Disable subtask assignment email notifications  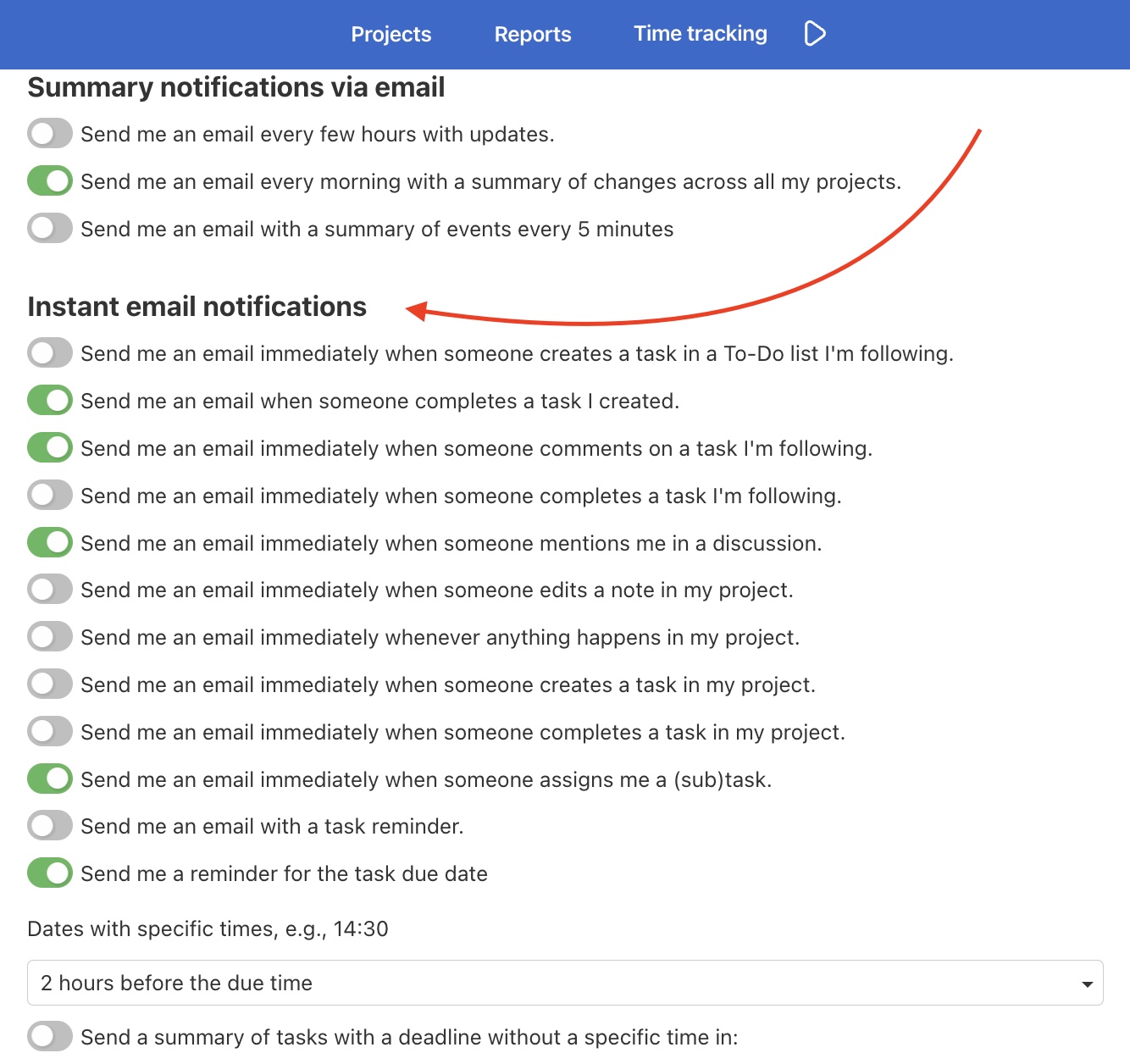pos(49,779)
